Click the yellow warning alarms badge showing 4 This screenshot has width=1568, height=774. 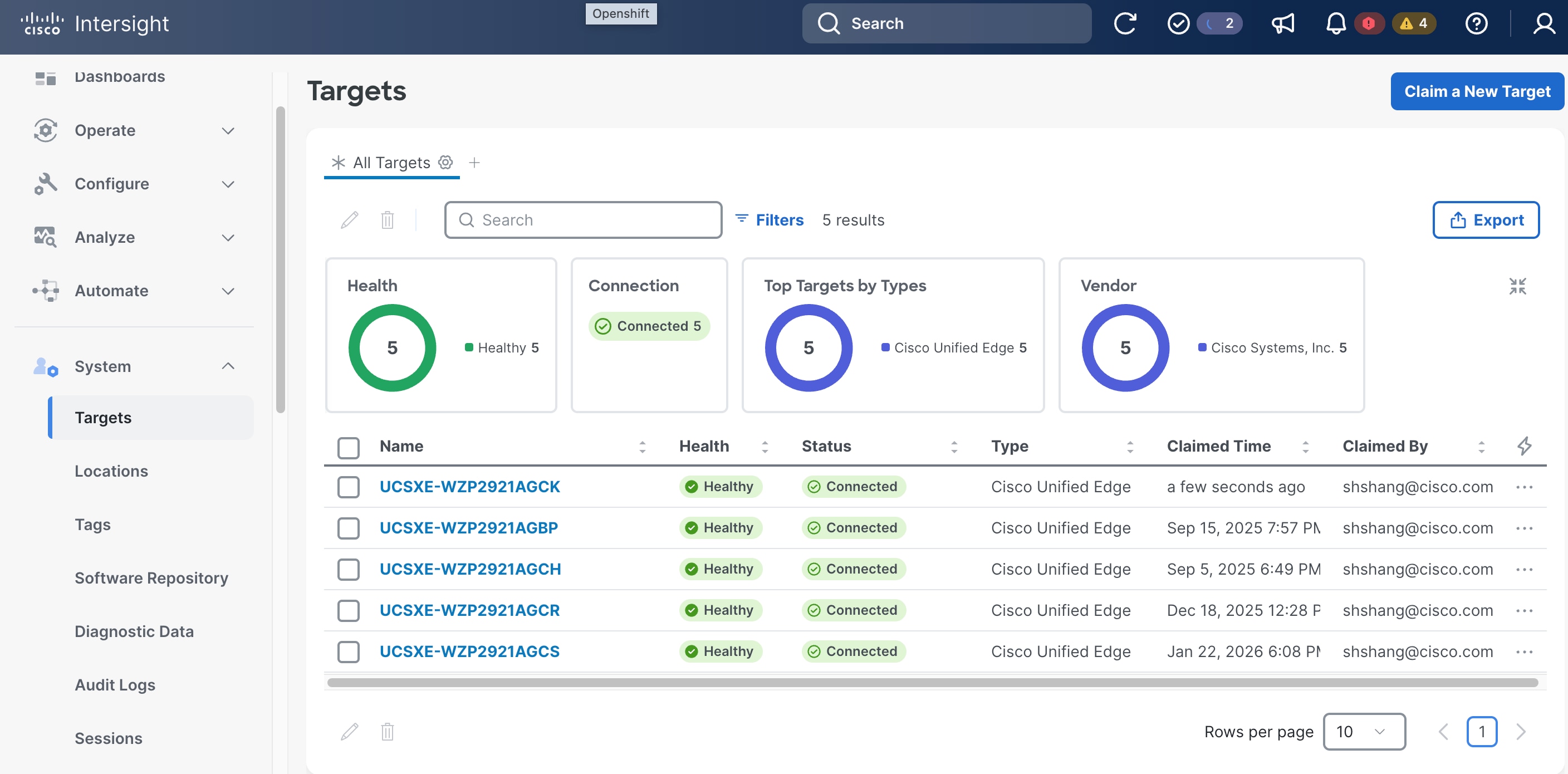coord(1414,24)
